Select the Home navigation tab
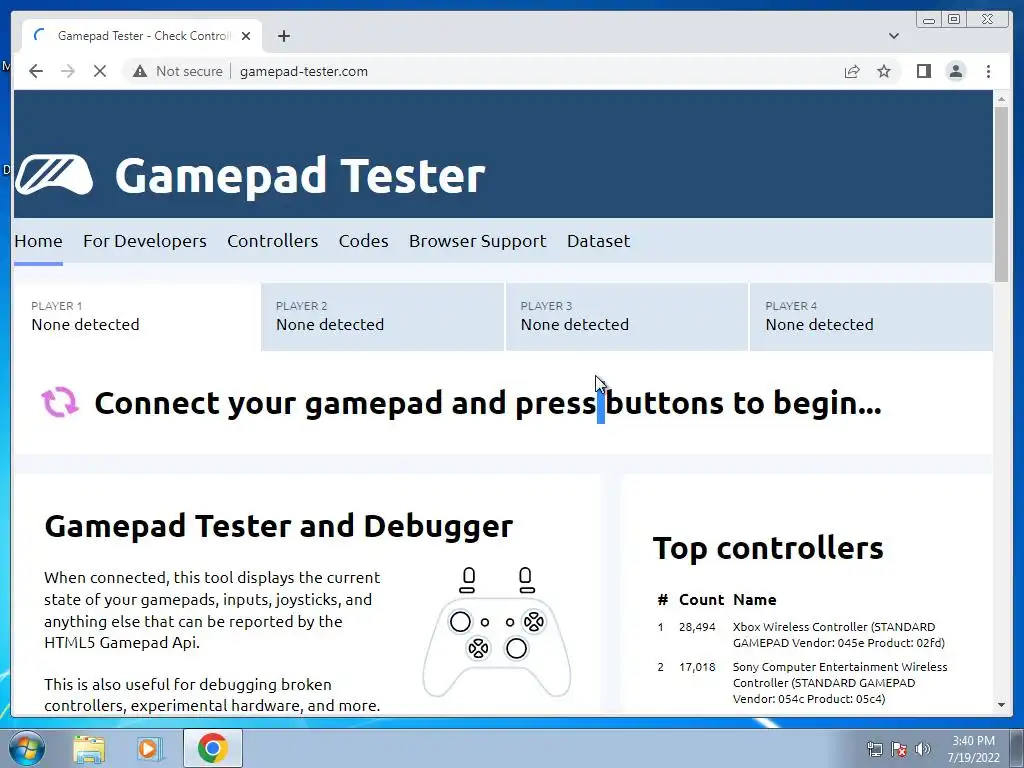The height and width of the screenshot is (768, 1024). tap(39, 241)
